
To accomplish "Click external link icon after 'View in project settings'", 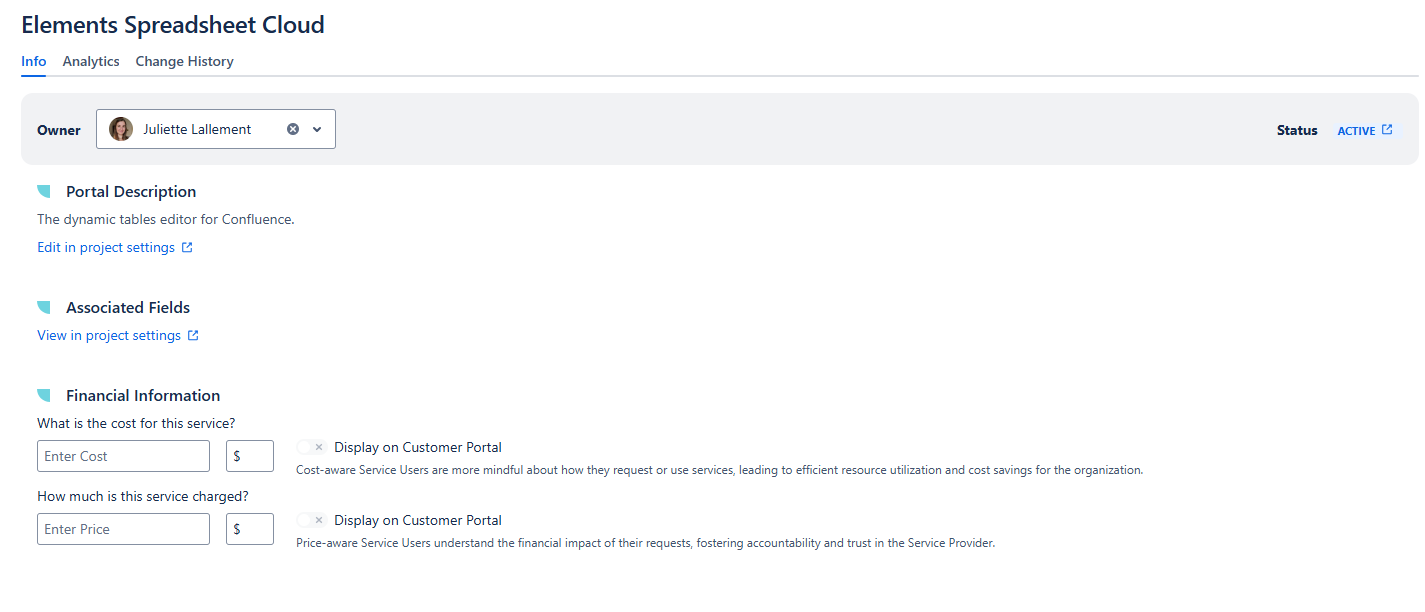I will [193, 336].
